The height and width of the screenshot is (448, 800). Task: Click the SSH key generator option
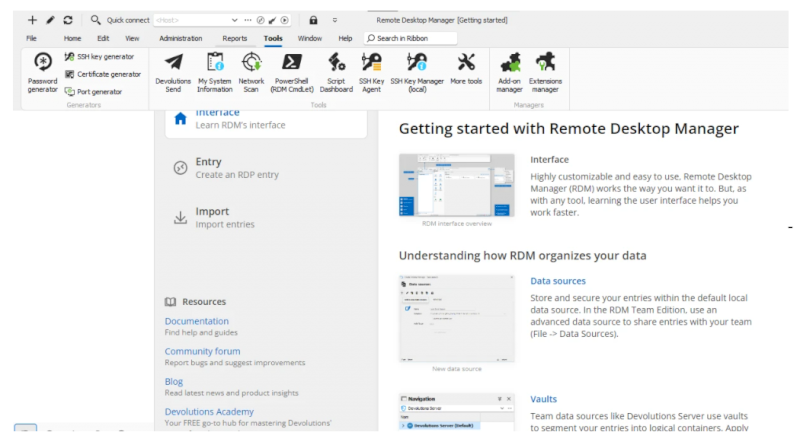[x=99, y=57]
